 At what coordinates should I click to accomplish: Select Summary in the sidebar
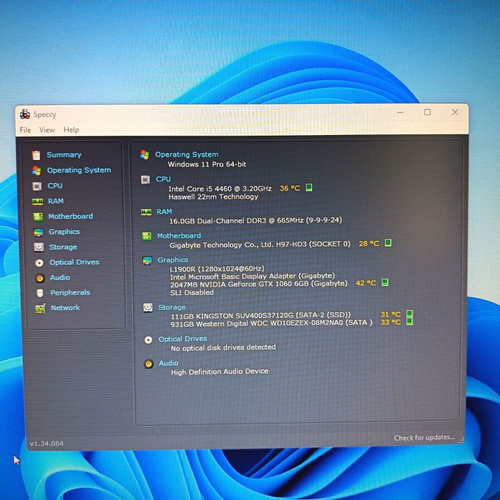pyautogui.click(x=64, y=155)
